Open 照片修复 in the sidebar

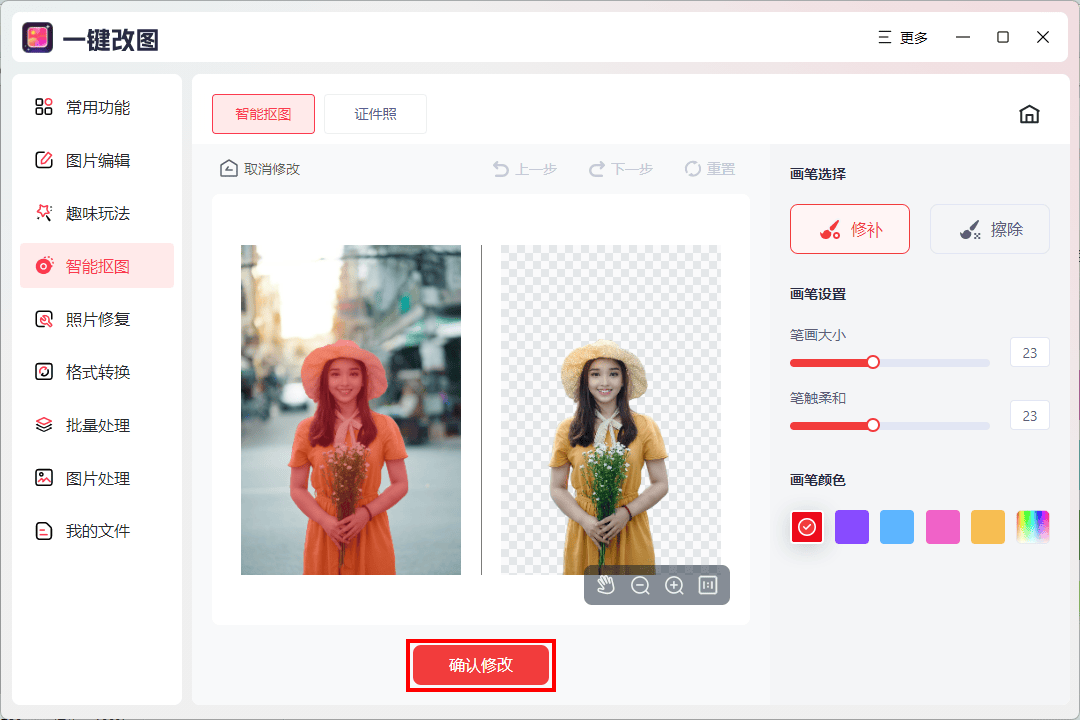click(x=96, y=320)
